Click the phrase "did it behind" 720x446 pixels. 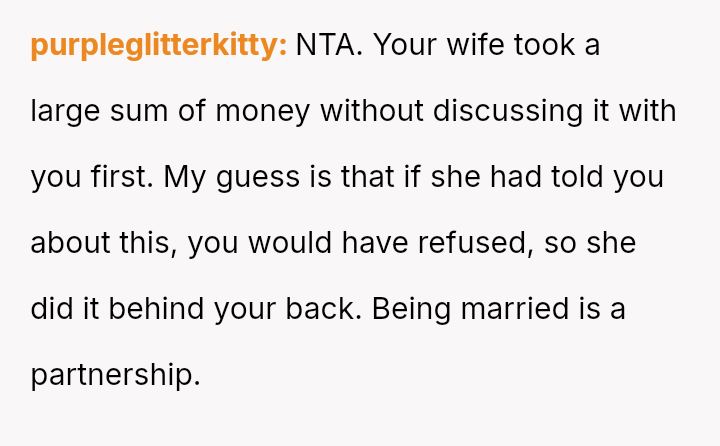(119, 308)
